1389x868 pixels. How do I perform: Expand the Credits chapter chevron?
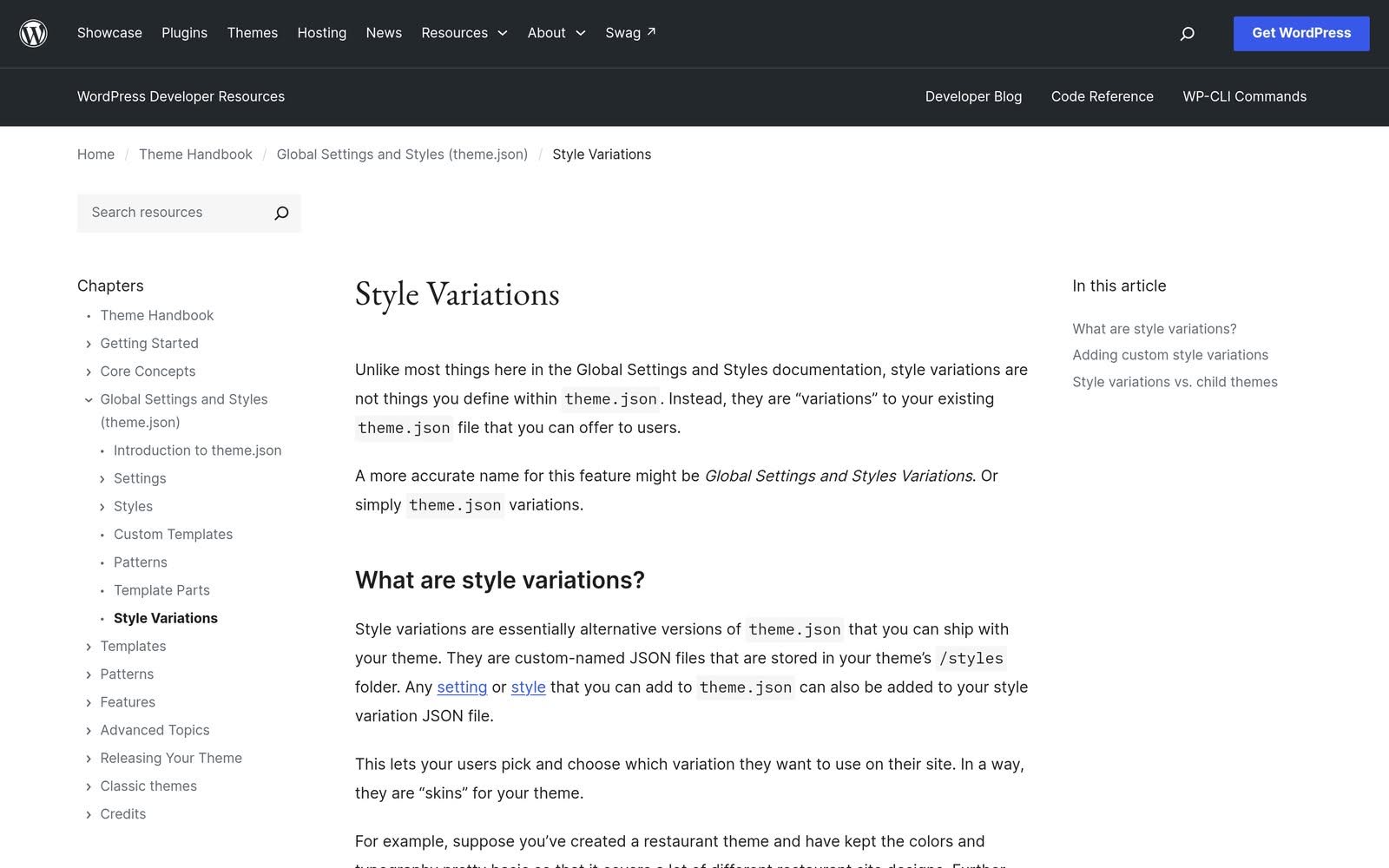[x=89, y=814]
